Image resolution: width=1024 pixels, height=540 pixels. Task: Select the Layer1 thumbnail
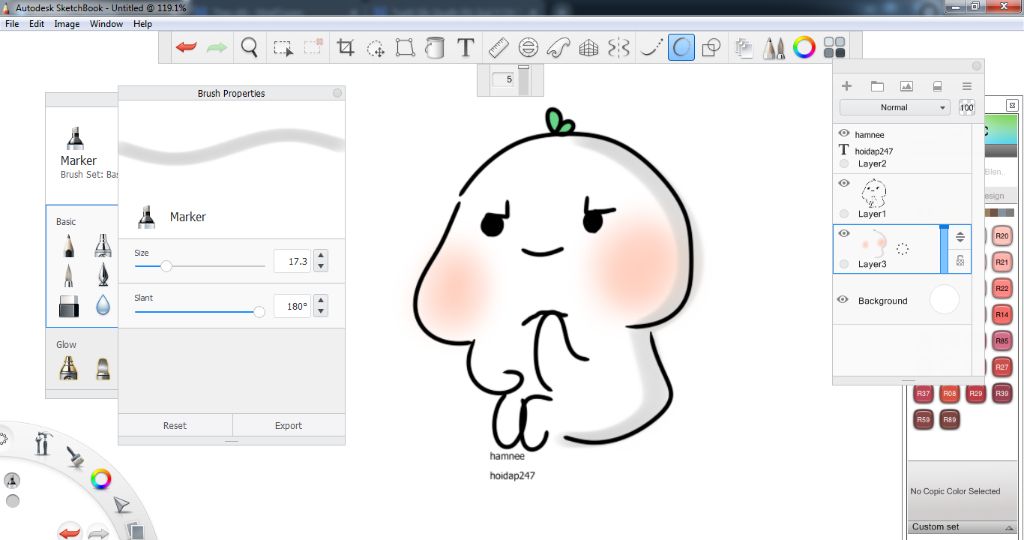click(x=873, y=193)
